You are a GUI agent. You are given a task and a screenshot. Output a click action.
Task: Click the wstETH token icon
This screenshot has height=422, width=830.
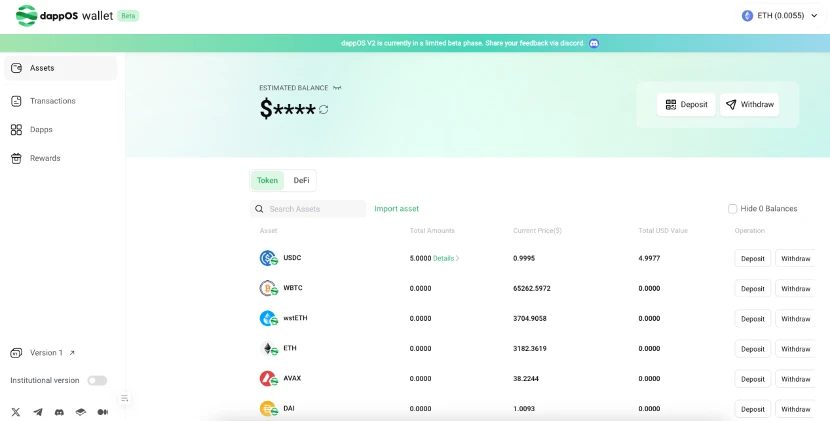[x=268, y=318]
